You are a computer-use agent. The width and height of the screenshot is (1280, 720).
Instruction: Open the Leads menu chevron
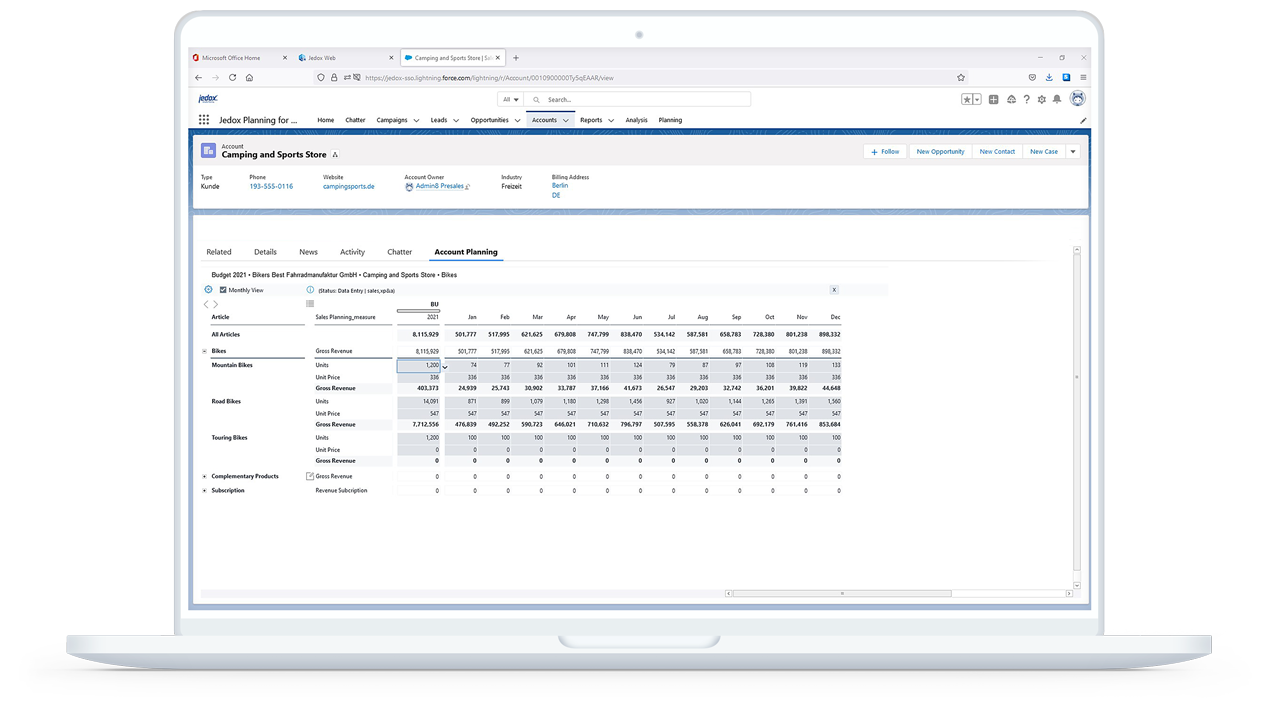[456, 120]
